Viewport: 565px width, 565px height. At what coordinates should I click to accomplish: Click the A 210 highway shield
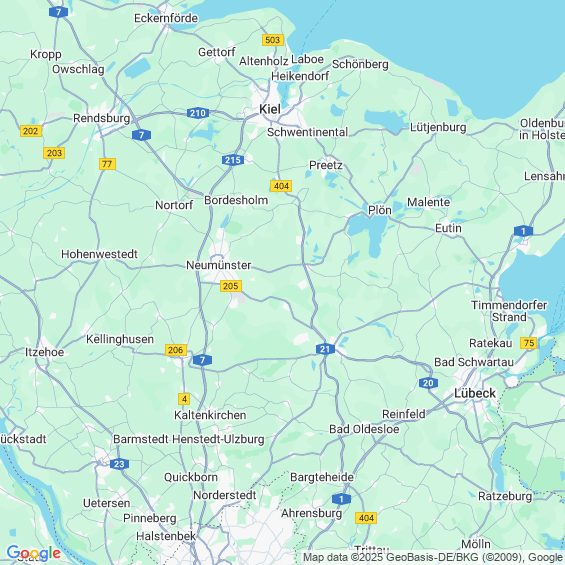coord(198,113)
